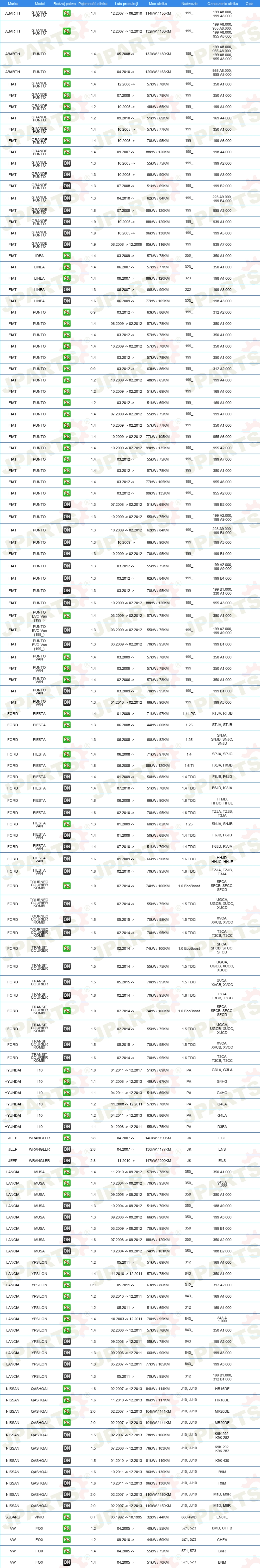Click the petrol fuel icon in the Subaru Vivio row
The width and height of the screenshot is (260, 1568).
(x=67, y=1517)
